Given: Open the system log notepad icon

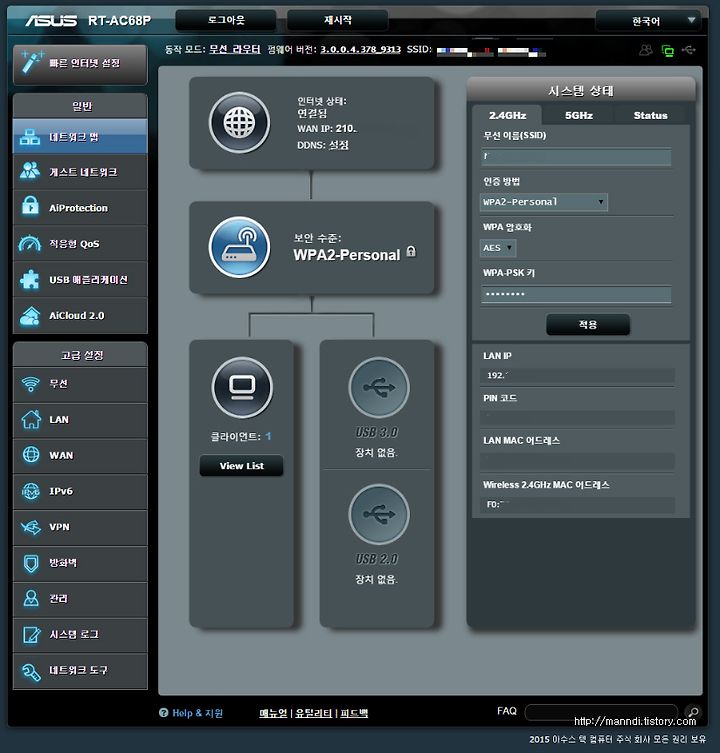Looking at the screenshot, I should coord(31,634).
